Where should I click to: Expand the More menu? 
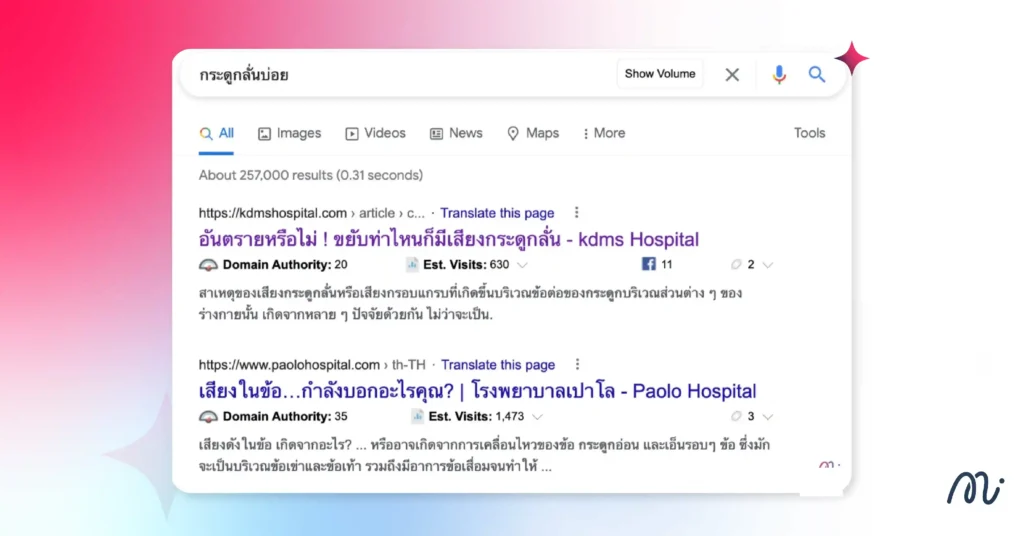coord(603,133)
